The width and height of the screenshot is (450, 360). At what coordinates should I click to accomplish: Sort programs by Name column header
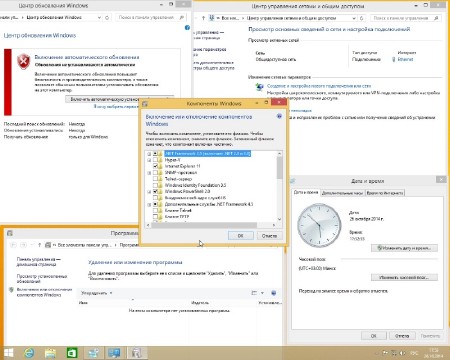point(83,303)
